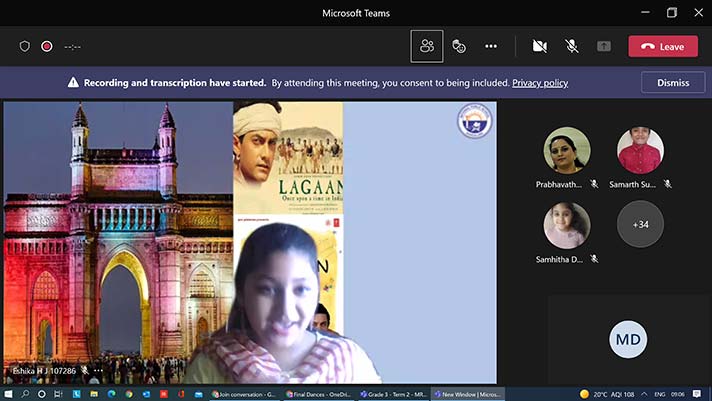The width and height of the screenshot is (712, 401).
Task: Open the participants panel
Action: [x=427, y=46]
